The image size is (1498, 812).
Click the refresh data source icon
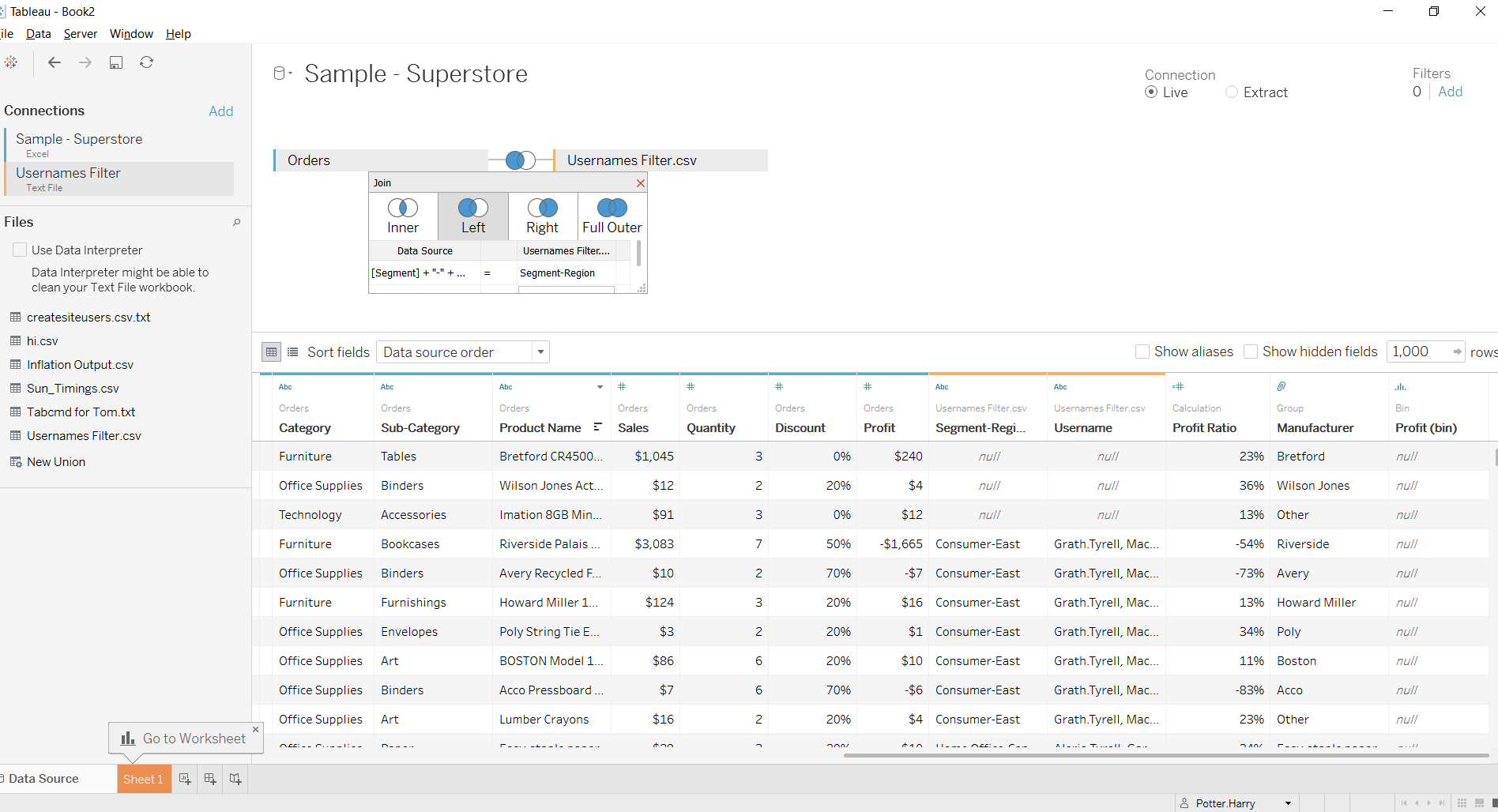point(147,62)
